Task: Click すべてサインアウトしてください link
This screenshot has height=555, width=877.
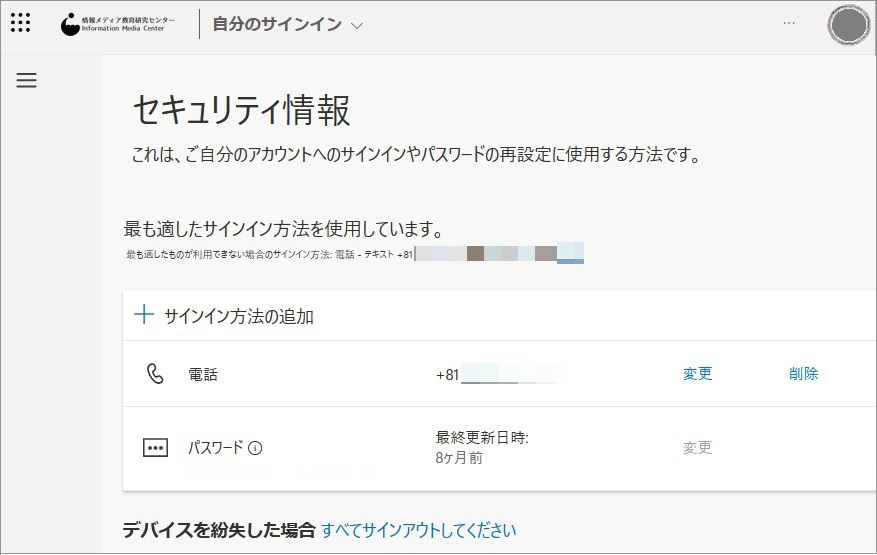Action: pos(419,530)
